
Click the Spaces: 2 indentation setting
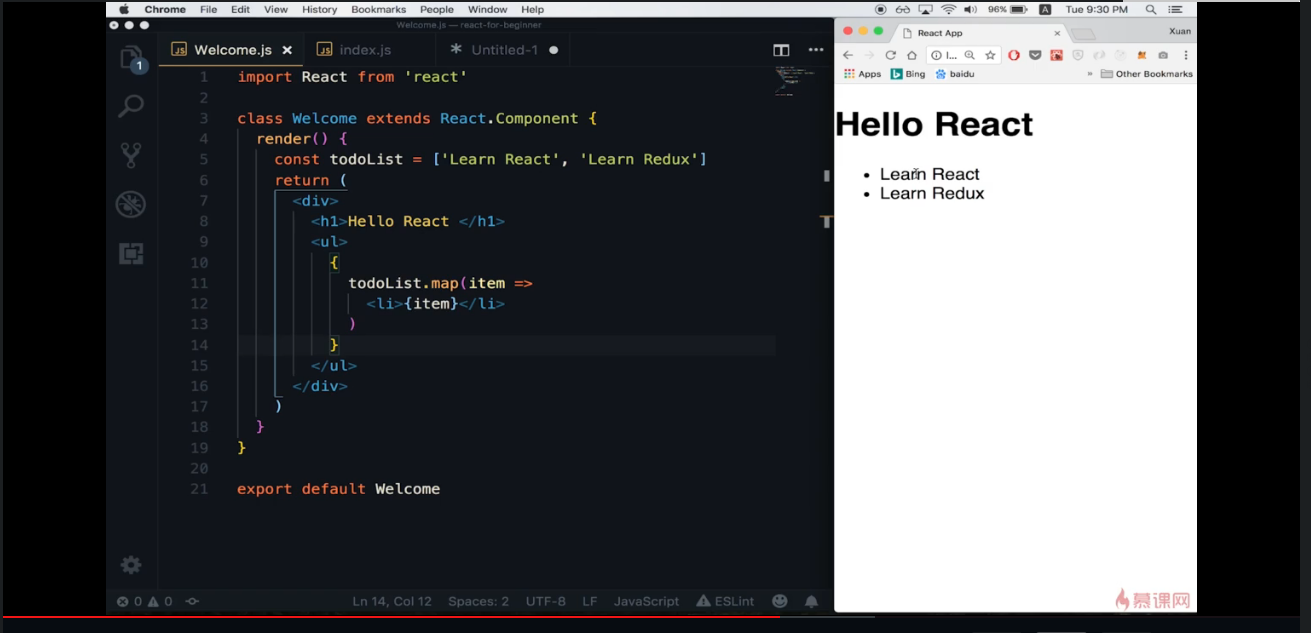pyautogui.click(x=478, y=601)
